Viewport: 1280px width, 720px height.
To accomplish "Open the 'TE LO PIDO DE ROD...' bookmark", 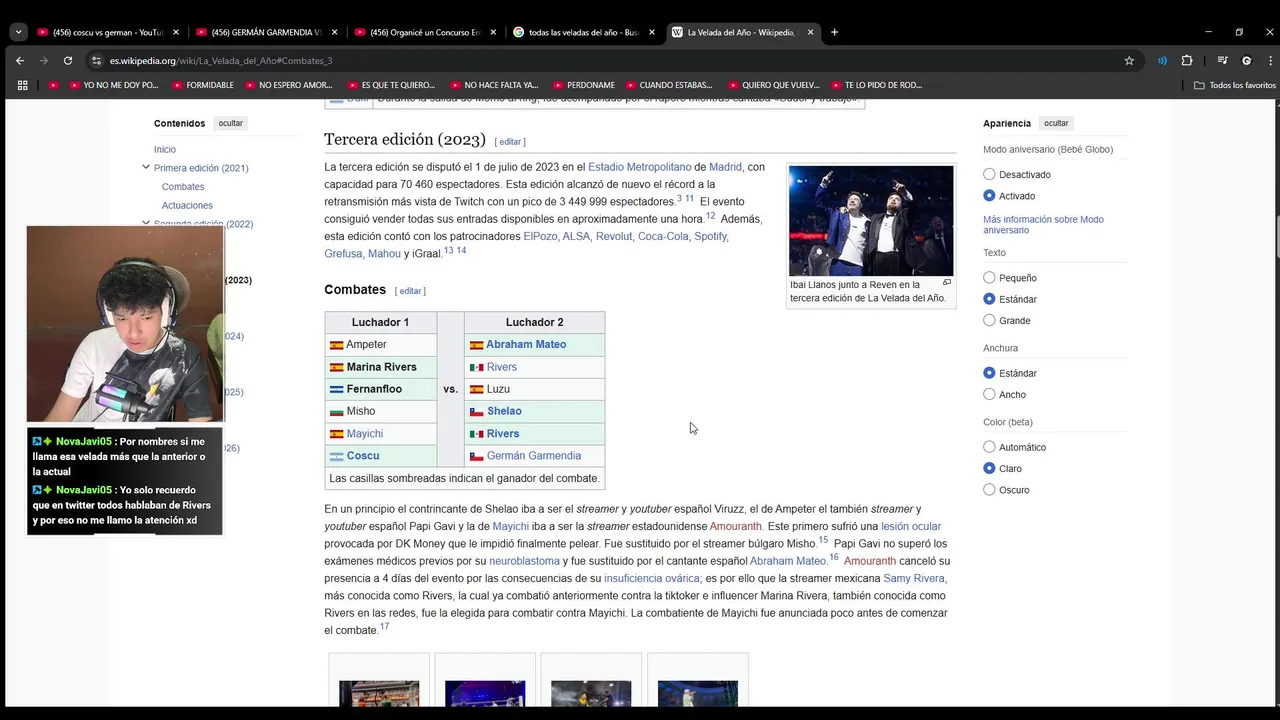I will [876, 85].
